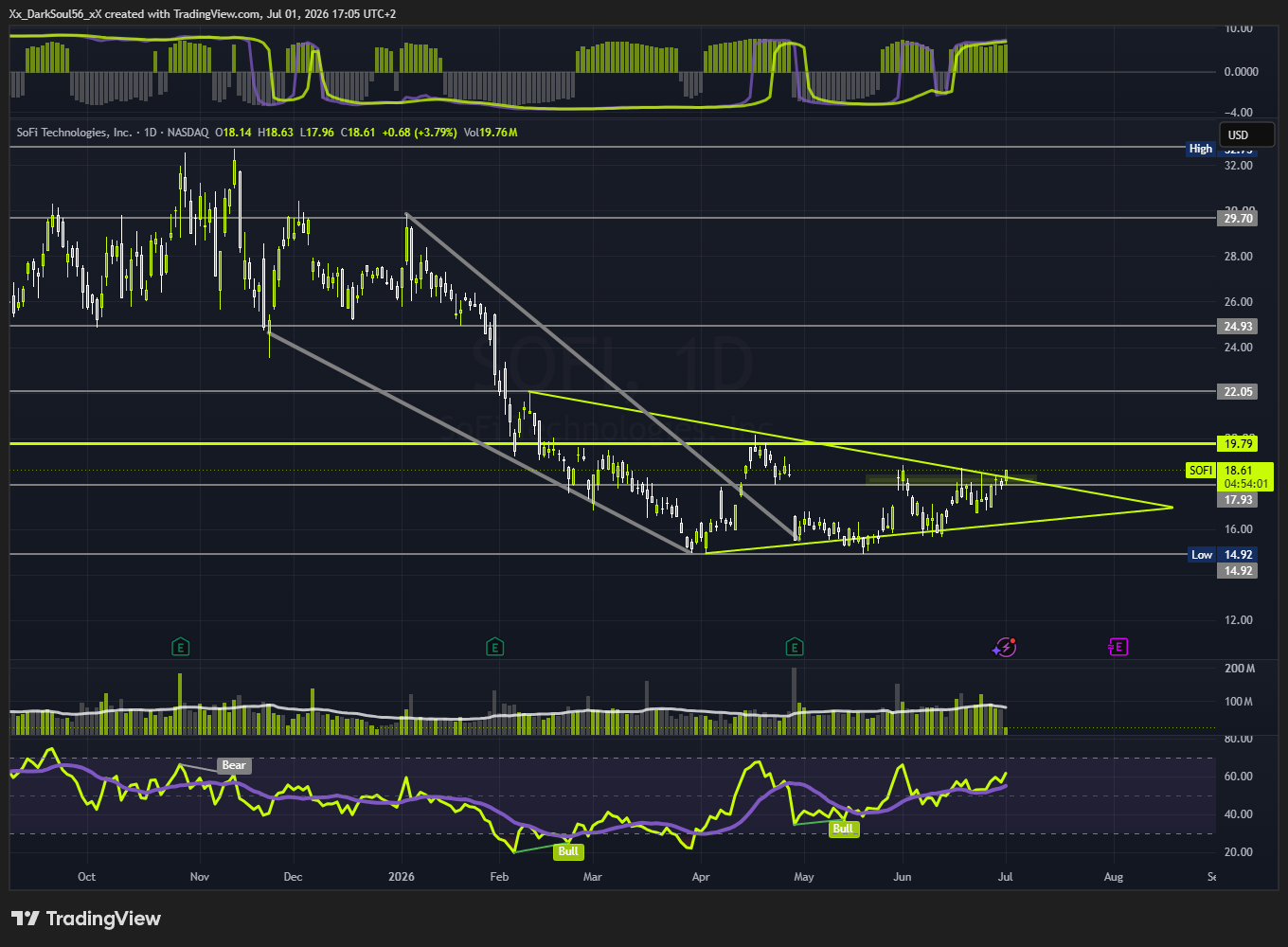1288x947 pixels.
Task: Click the High price label on price axis
Action: (1200, 149)
